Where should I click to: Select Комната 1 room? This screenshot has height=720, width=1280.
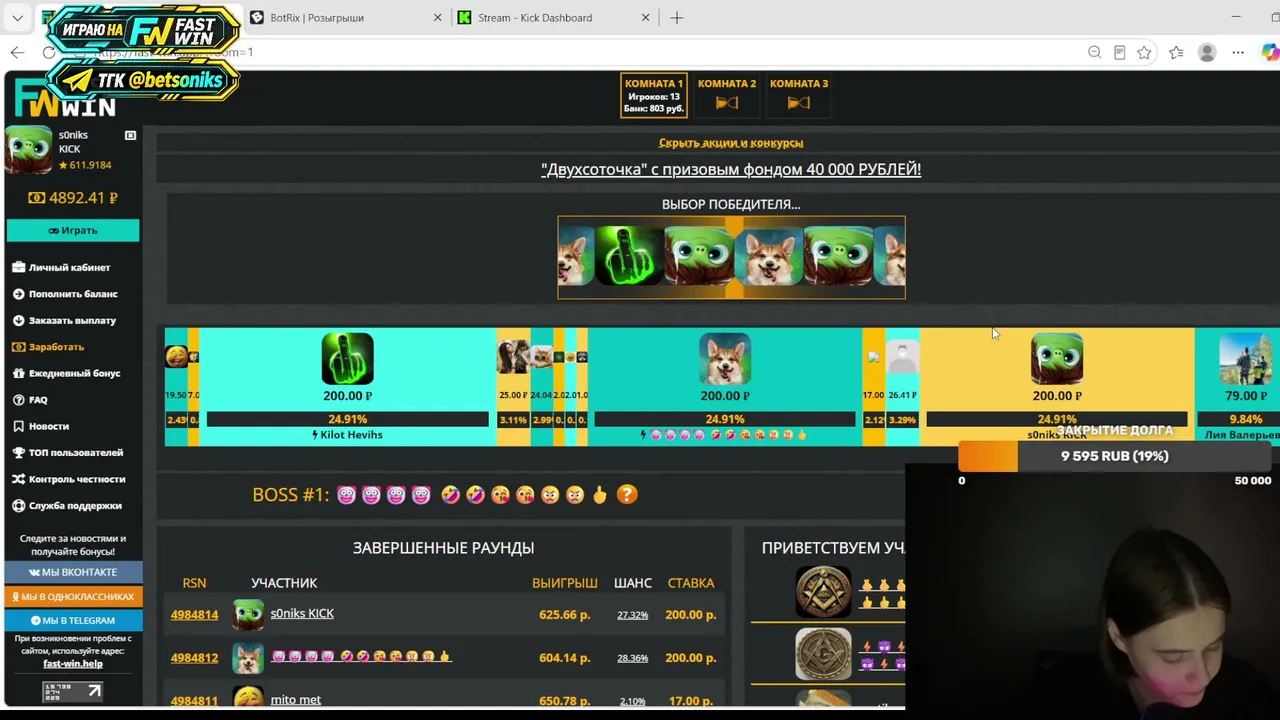click(x=654, y=96)
